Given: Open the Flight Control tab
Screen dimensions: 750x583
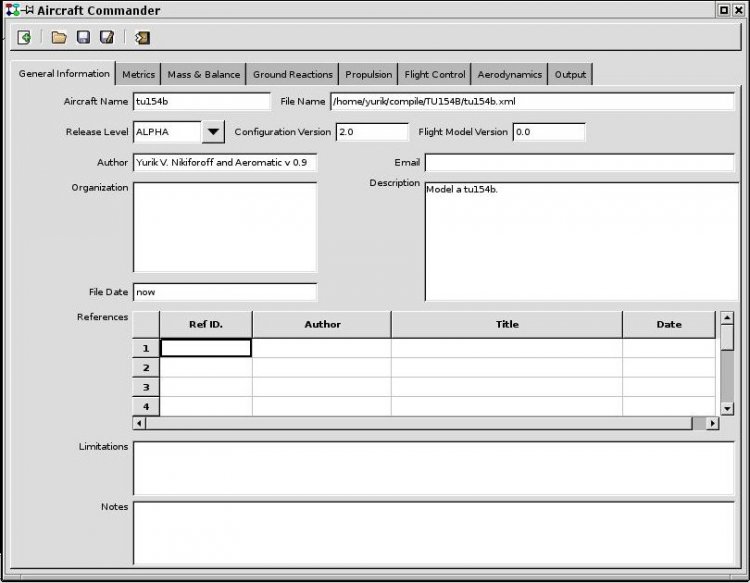Looking at the screenshot, I should click(435, 75).
